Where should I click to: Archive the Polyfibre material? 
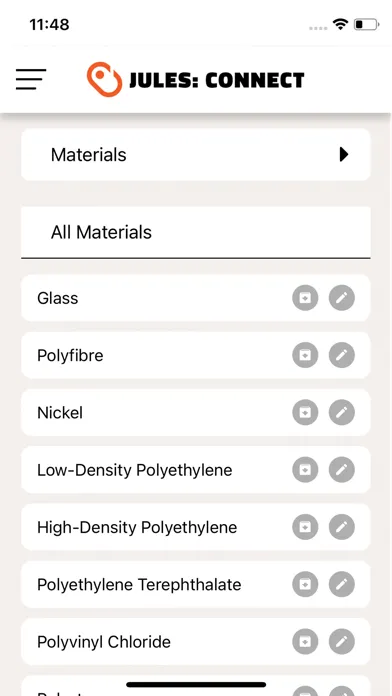[305, 355]
